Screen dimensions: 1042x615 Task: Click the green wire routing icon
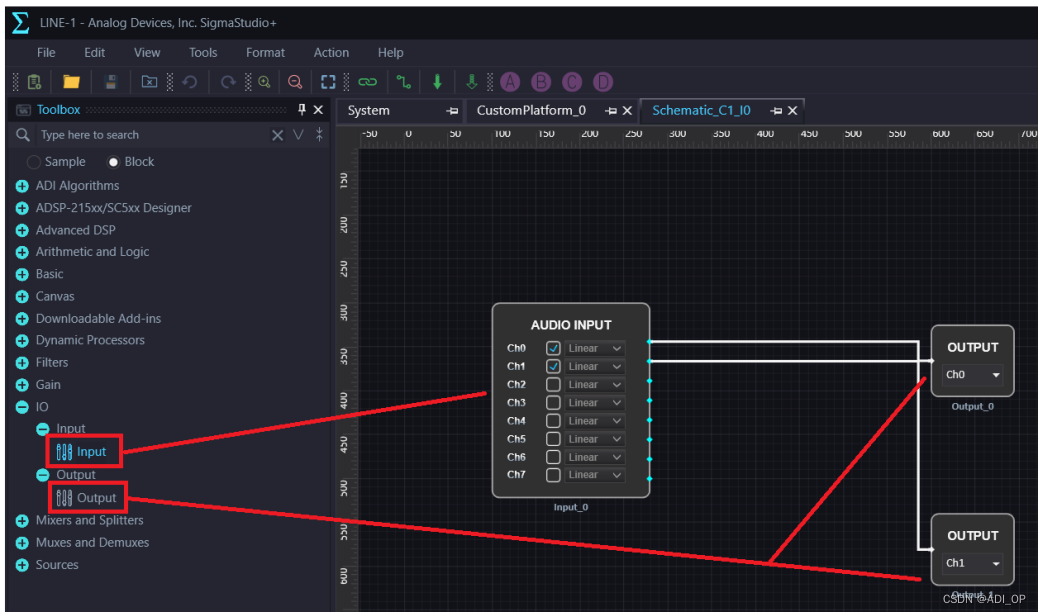click(x=403, y=82)
